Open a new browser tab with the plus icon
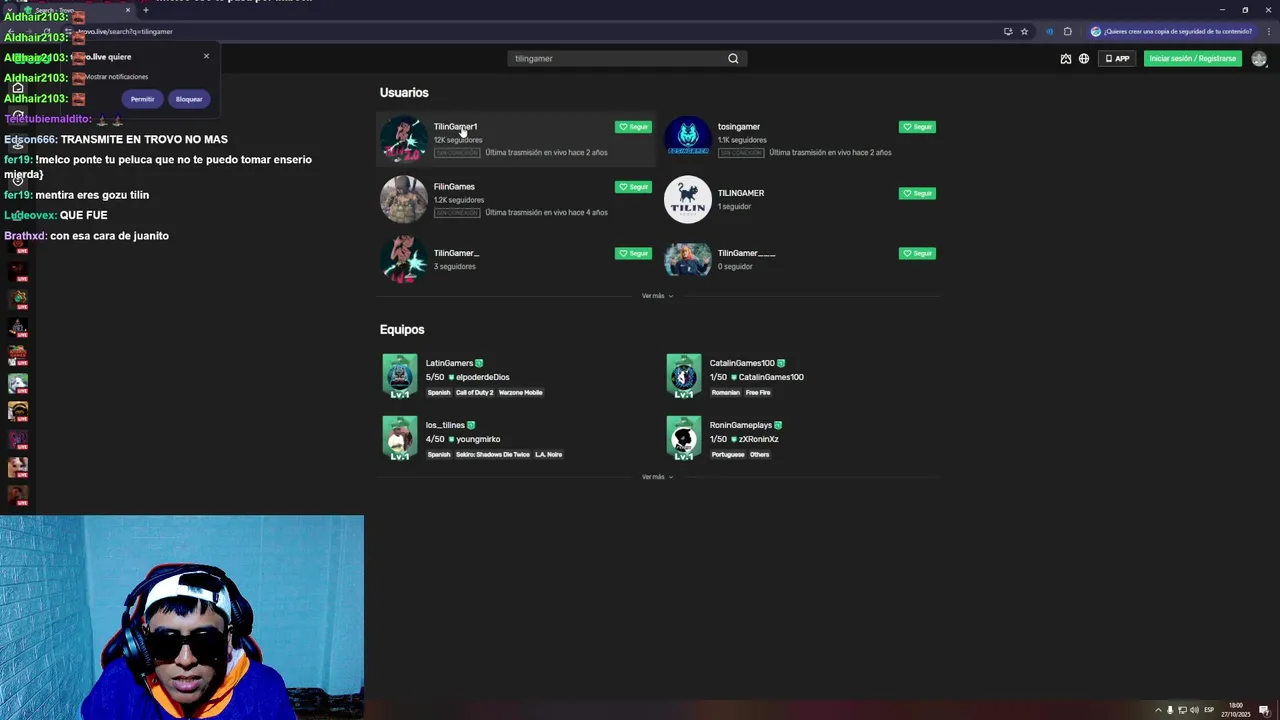The height and width of the screenshot is (720, 1280). point(145,10)
